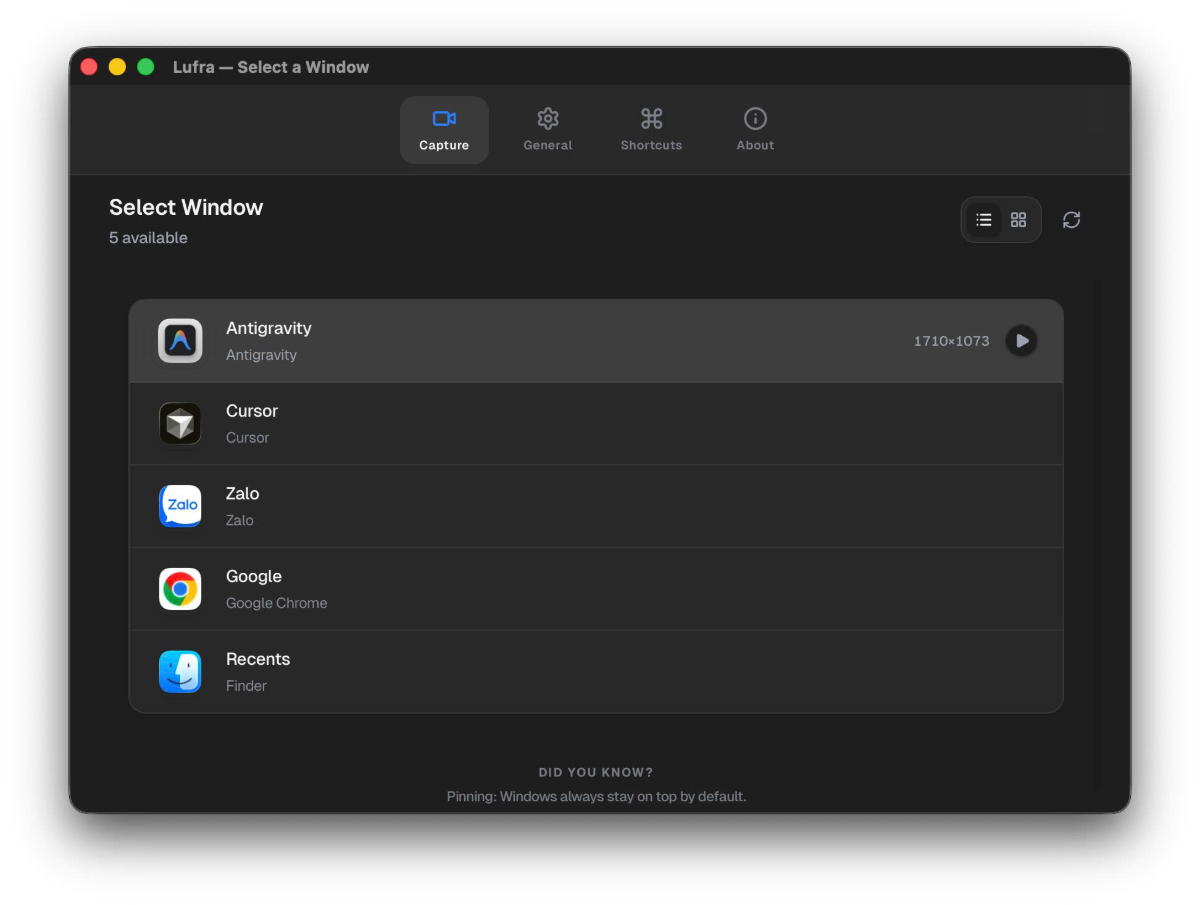Select the Cursor window title

point(252,411)
